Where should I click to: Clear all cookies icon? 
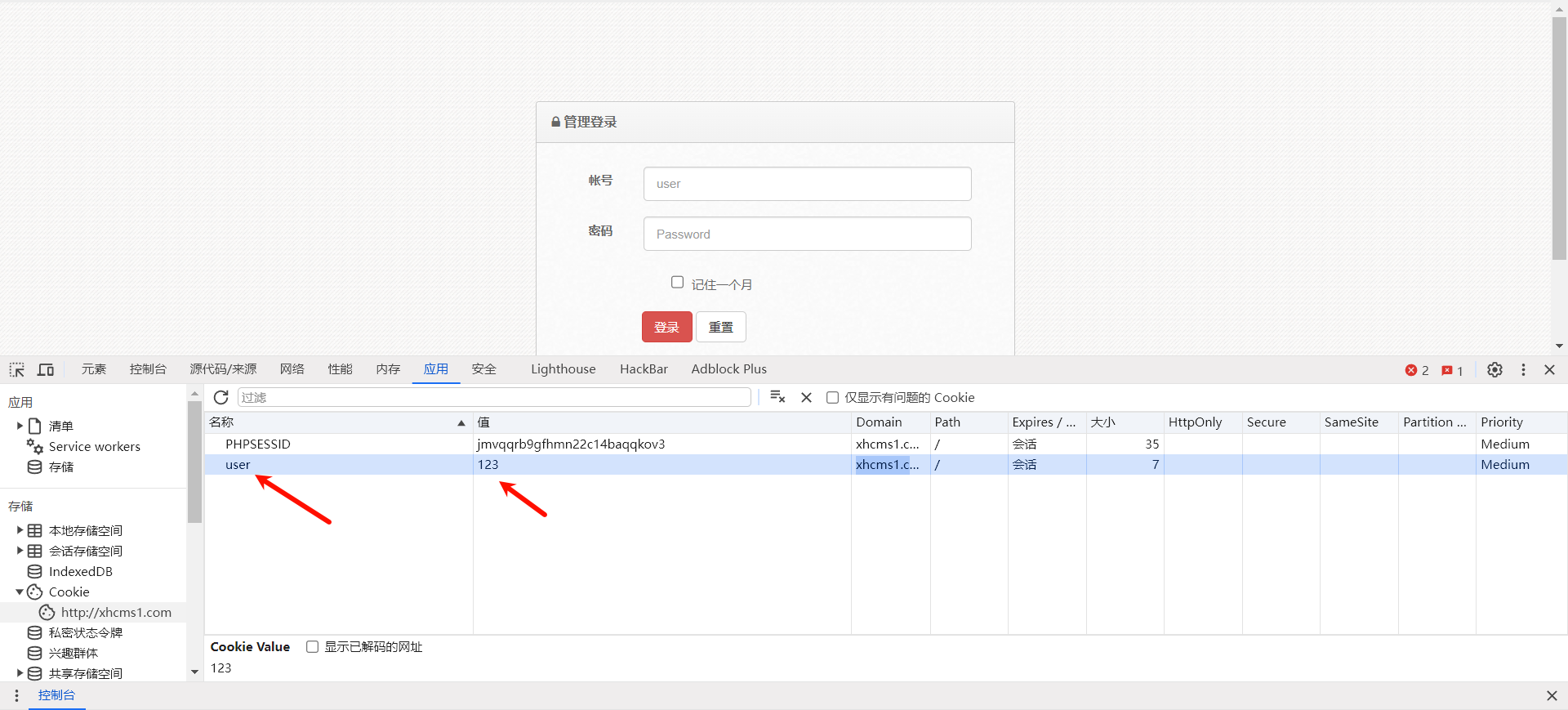point(777,397)
